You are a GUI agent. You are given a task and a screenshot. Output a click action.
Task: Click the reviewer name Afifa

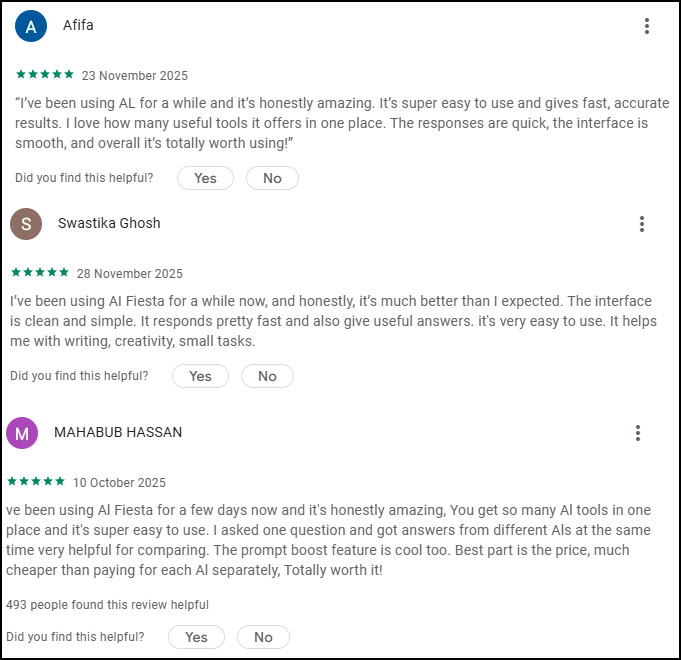point(78,25)
